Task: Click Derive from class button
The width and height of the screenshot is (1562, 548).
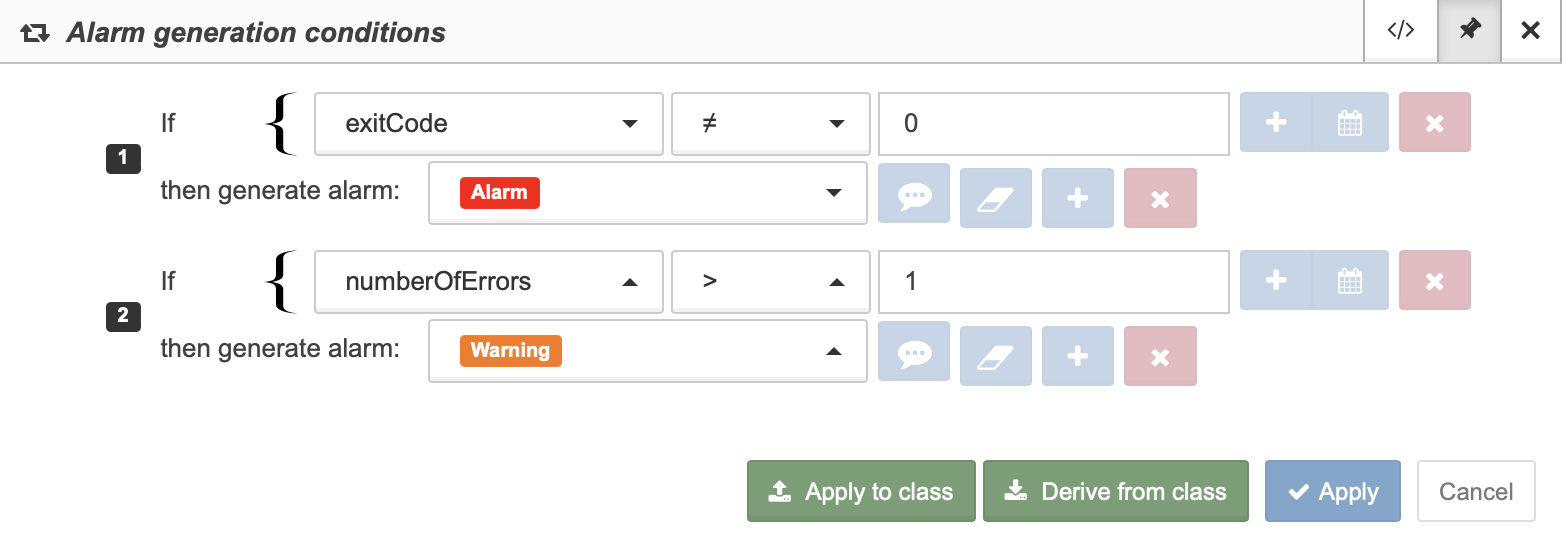Action: (x=1116, y=491)
